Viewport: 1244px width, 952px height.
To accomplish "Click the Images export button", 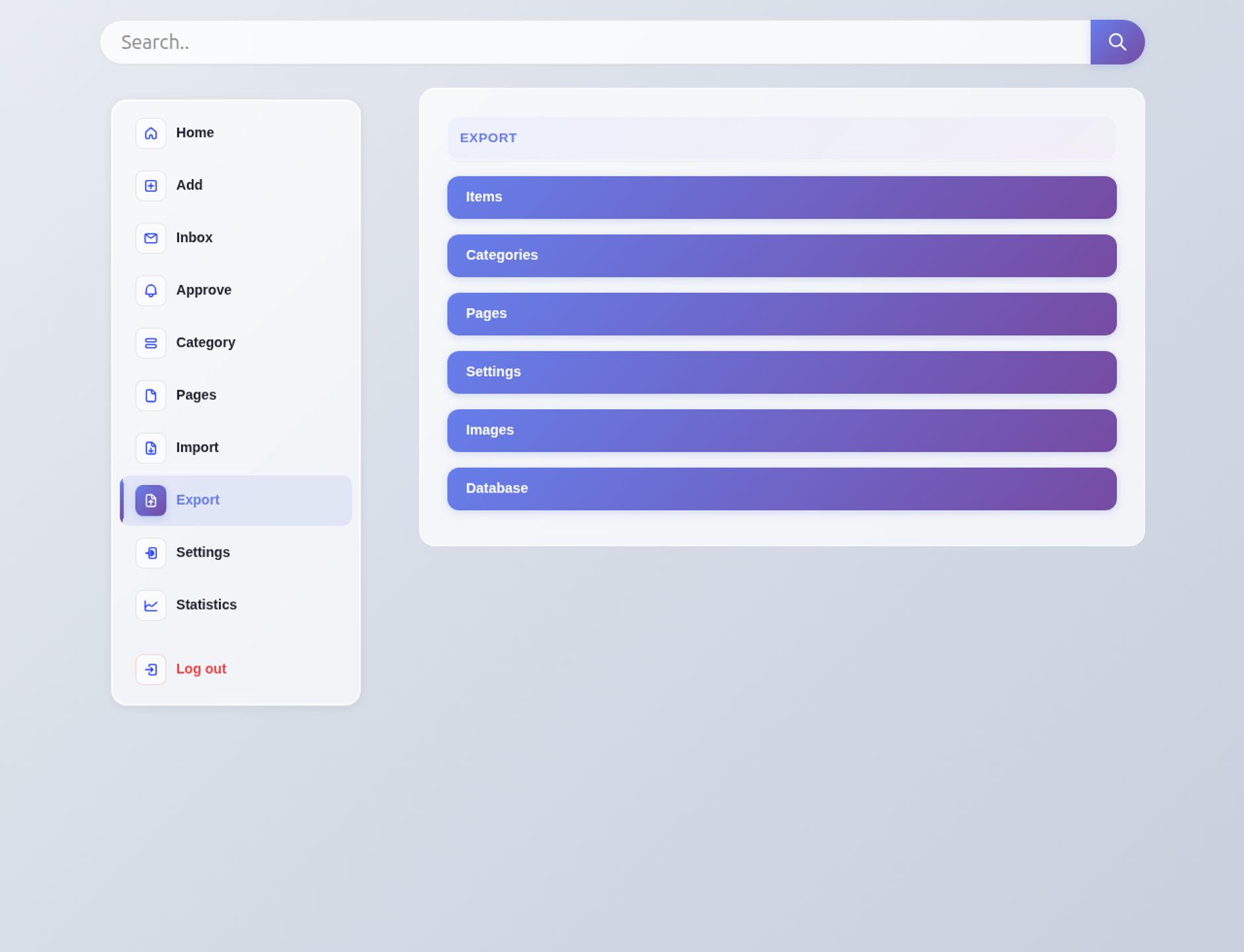I will tap(782, 430).
